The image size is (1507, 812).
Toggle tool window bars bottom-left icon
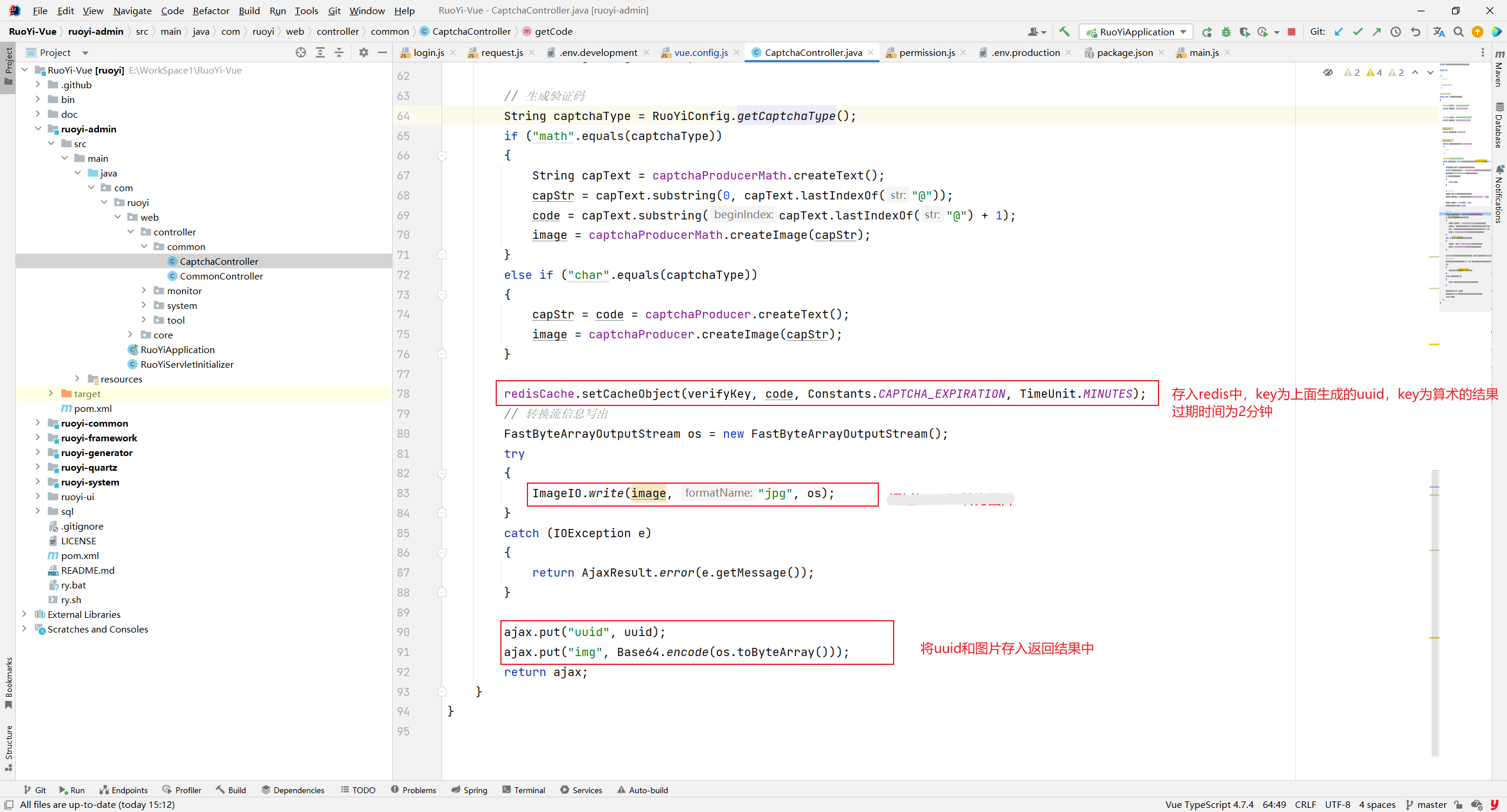(9, 804)
